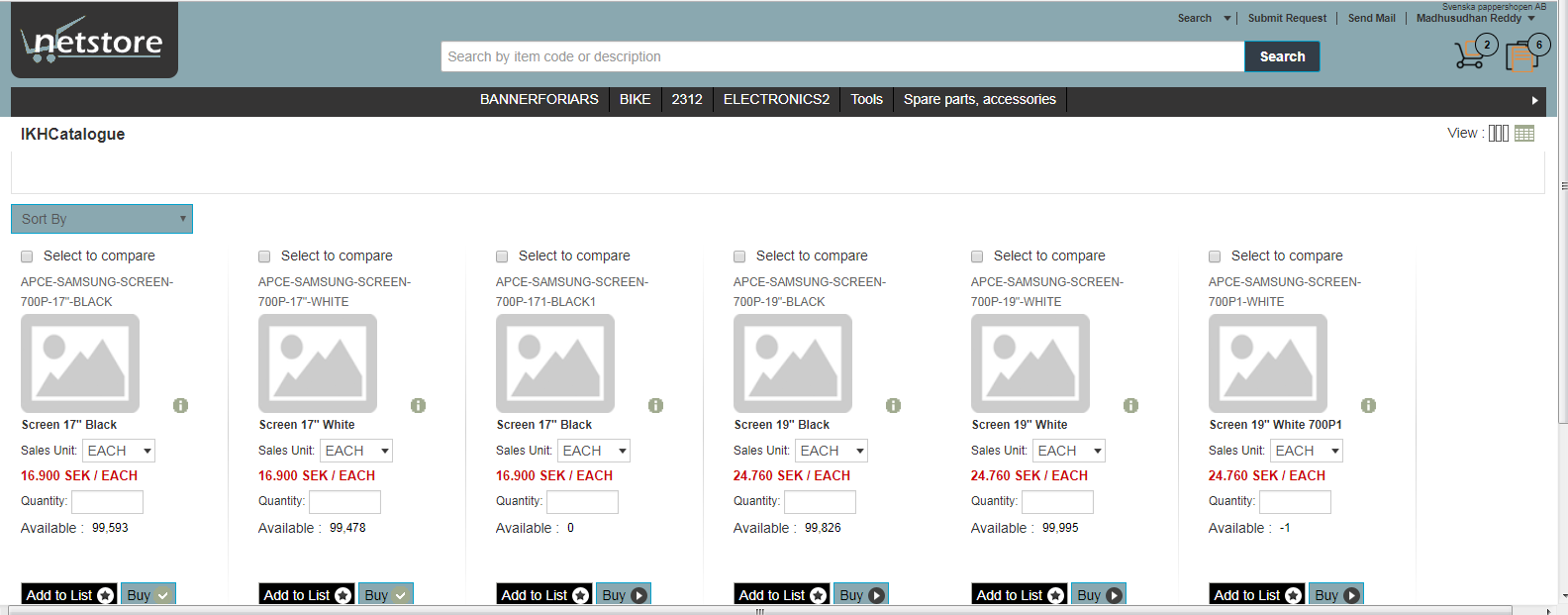Screen dimensions: 1568x615
Task: Open Madhusudhan Reddy user menu
Action: 1475,18
